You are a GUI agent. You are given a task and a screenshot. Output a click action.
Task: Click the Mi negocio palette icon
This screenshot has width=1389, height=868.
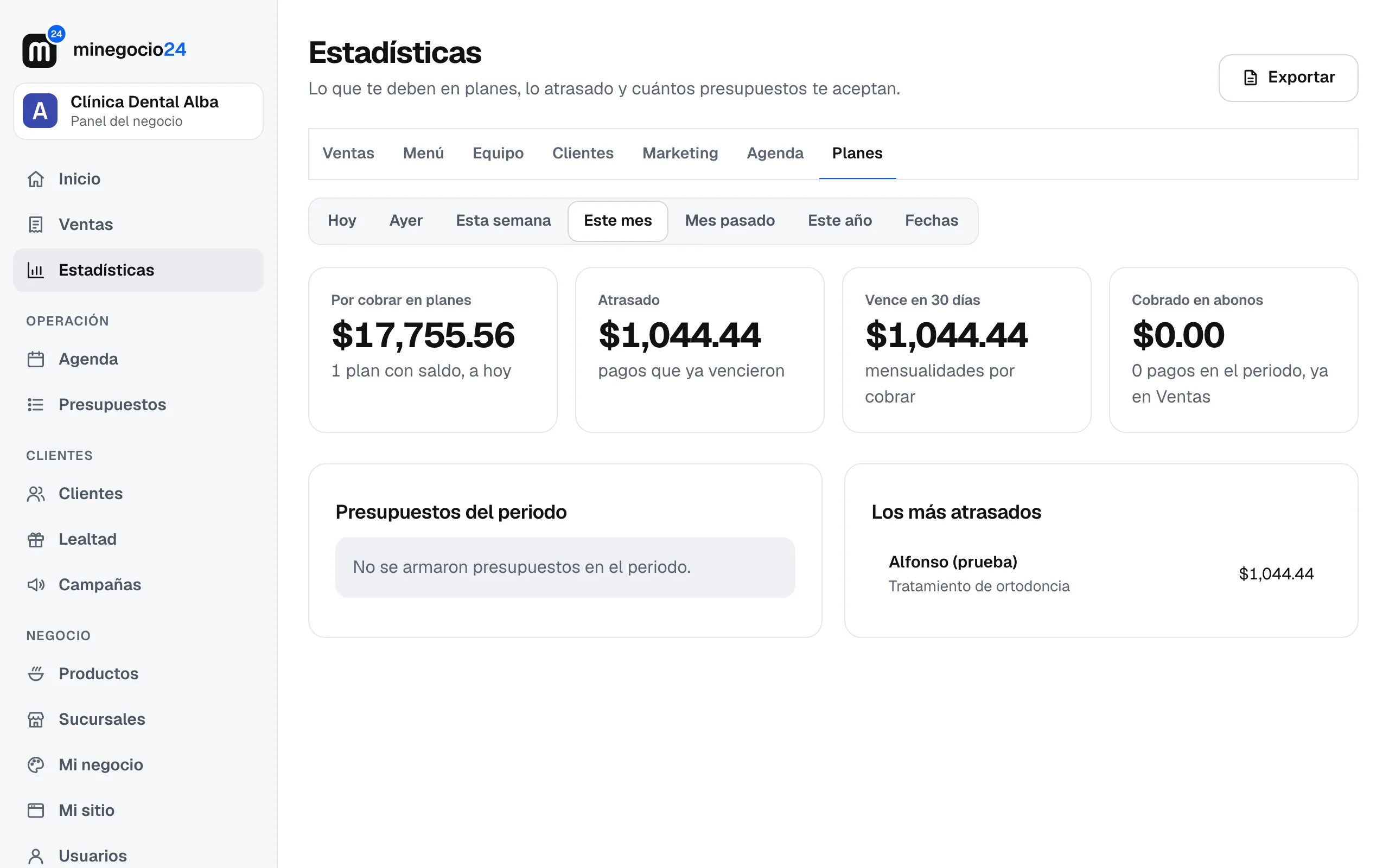point(36,765)
